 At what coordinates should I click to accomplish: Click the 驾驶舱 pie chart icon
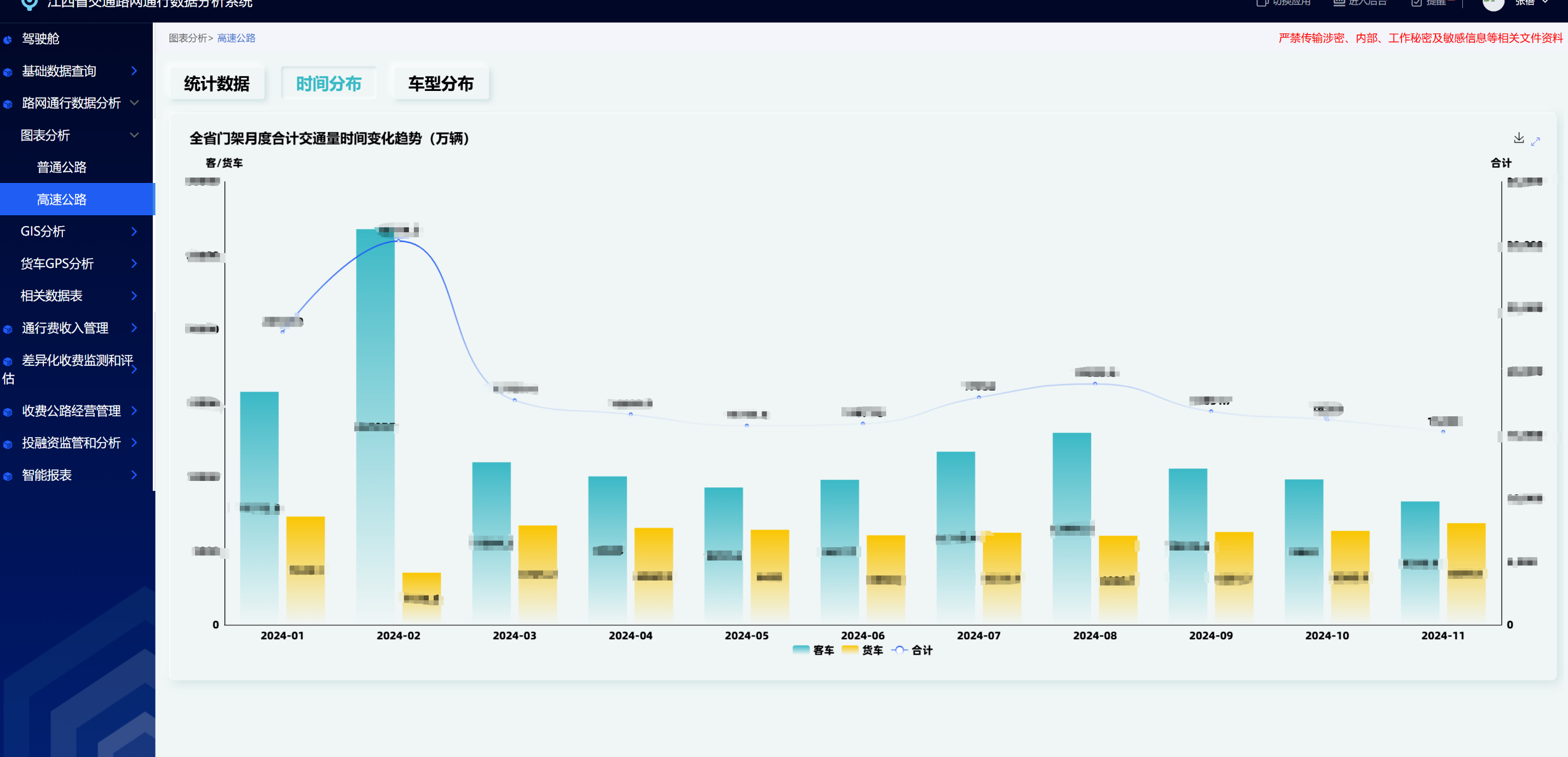pos(8,39)
